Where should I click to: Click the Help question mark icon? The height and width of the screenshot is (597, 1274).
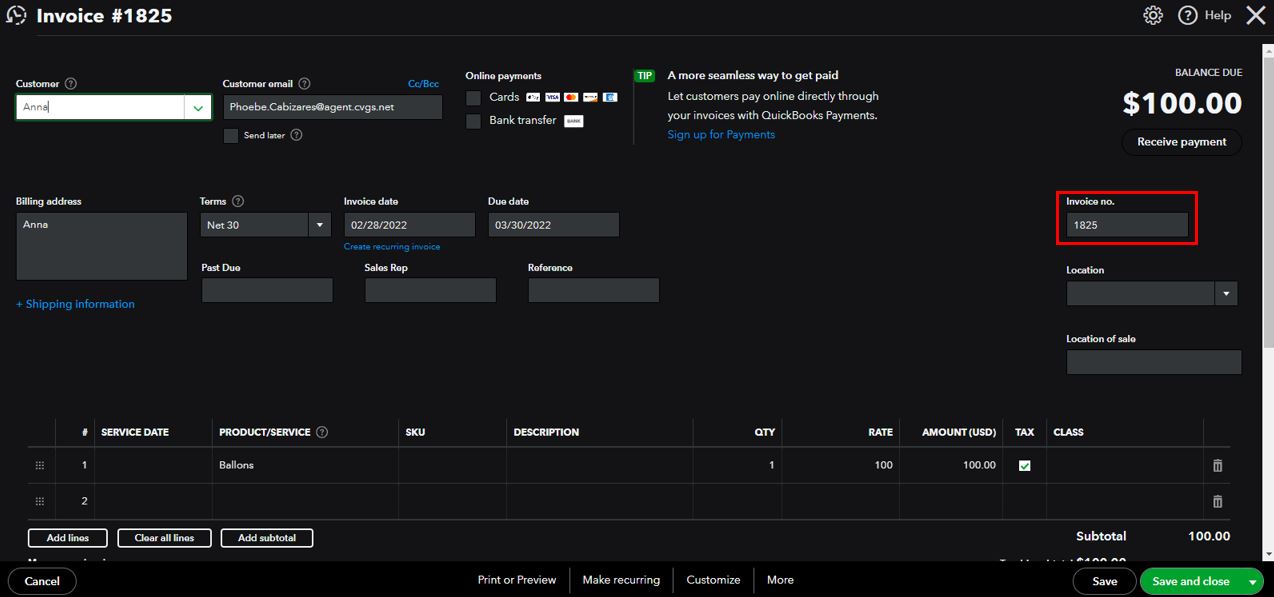(x=1188, y=15)
